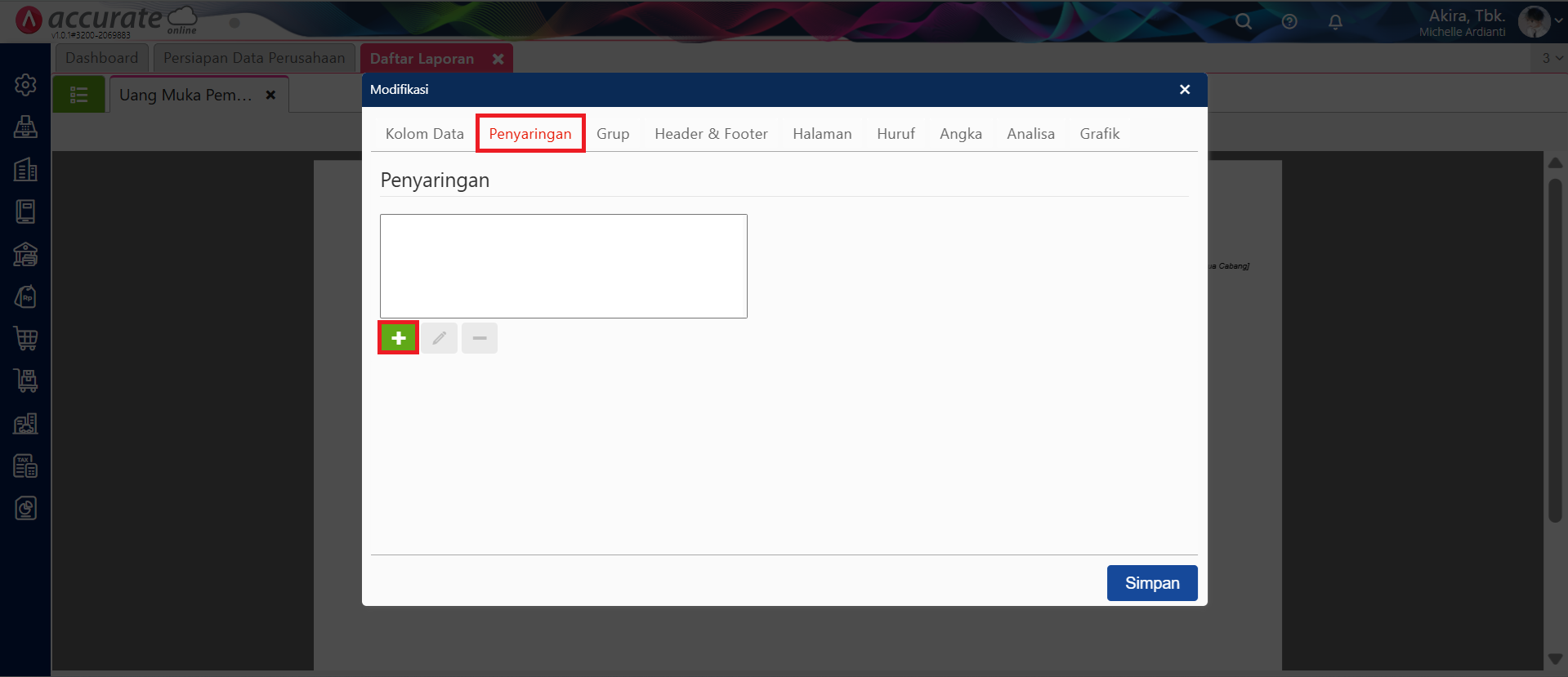Click the notification bell icon
Viewport: 1568px width, 677px height.
[x=1335, y=22]
